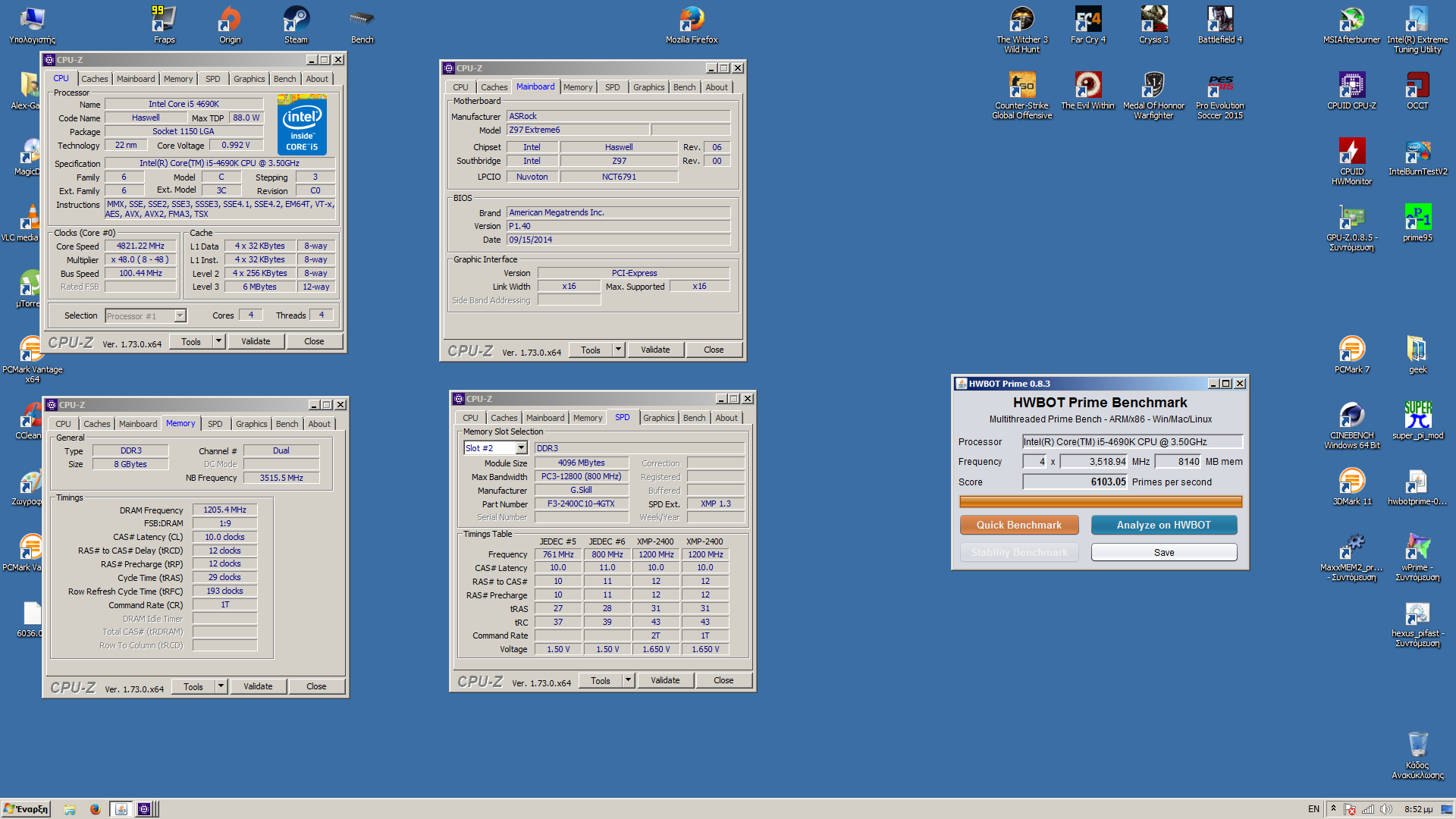The image size is (1456, 819).
Task: Open the Fraps desktop icon
Action: click(164, 24)
